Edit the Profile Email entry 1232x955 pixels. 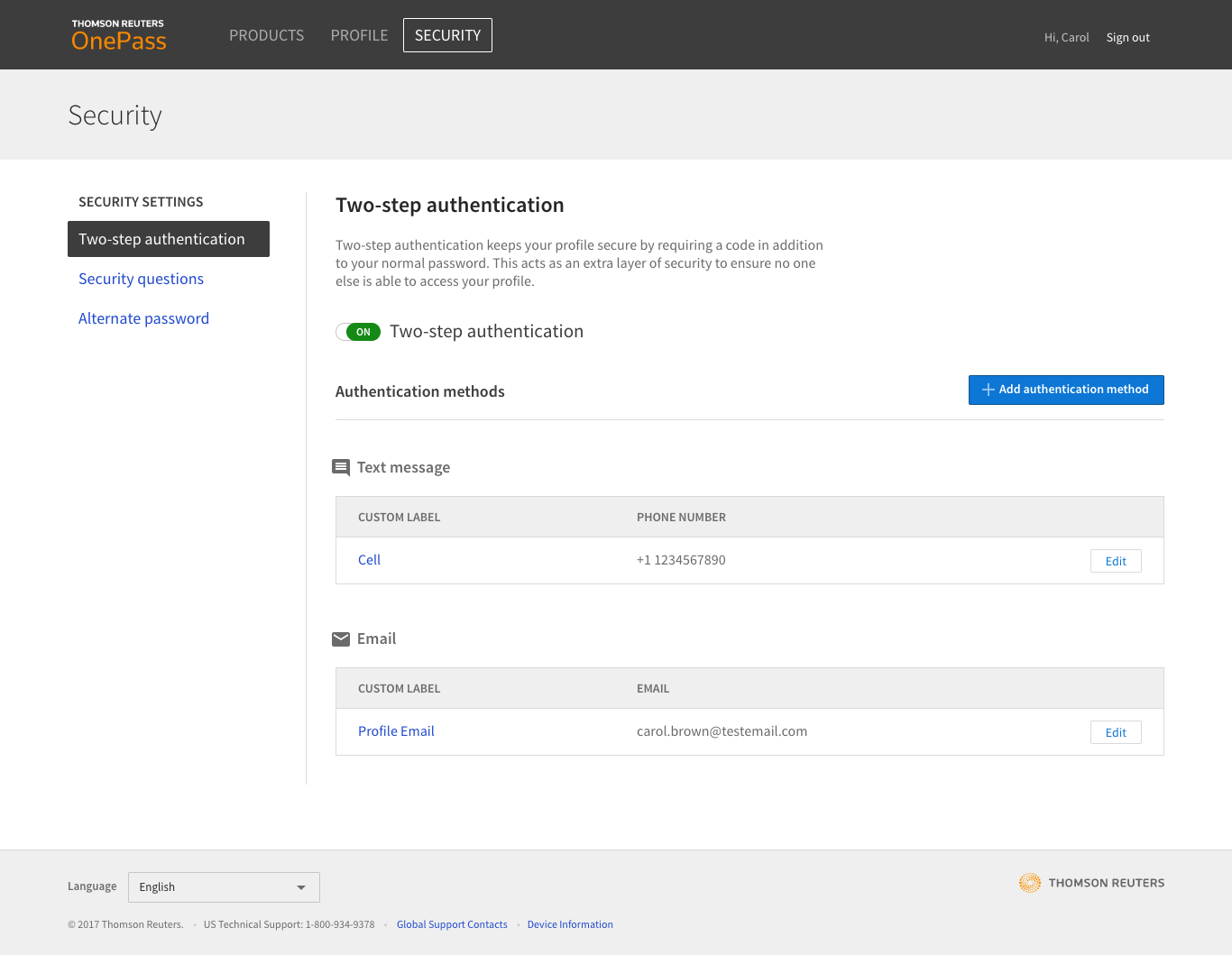click(1116, 732)
